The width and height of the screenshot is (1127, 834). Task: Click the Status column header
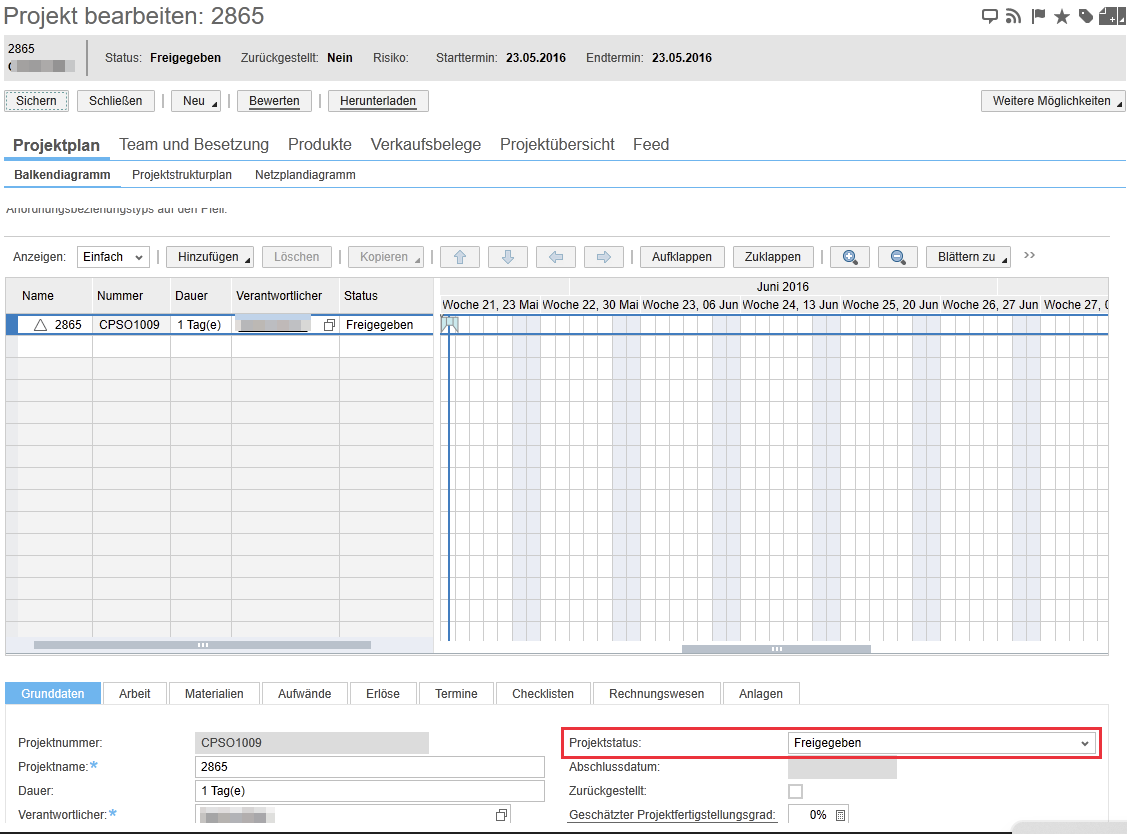click(x=387, y=296)
